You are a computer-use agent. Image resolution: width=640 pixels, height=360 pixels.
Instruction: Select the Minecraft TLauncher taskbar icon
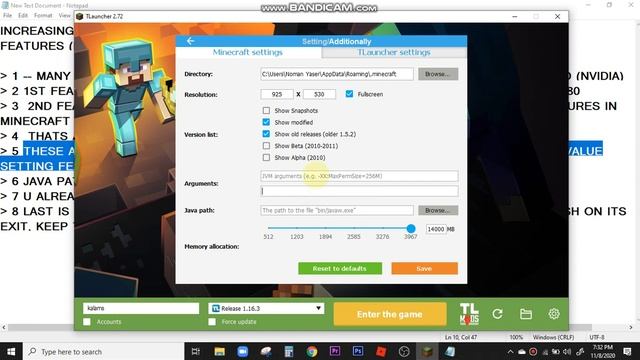tap(427, 351)
